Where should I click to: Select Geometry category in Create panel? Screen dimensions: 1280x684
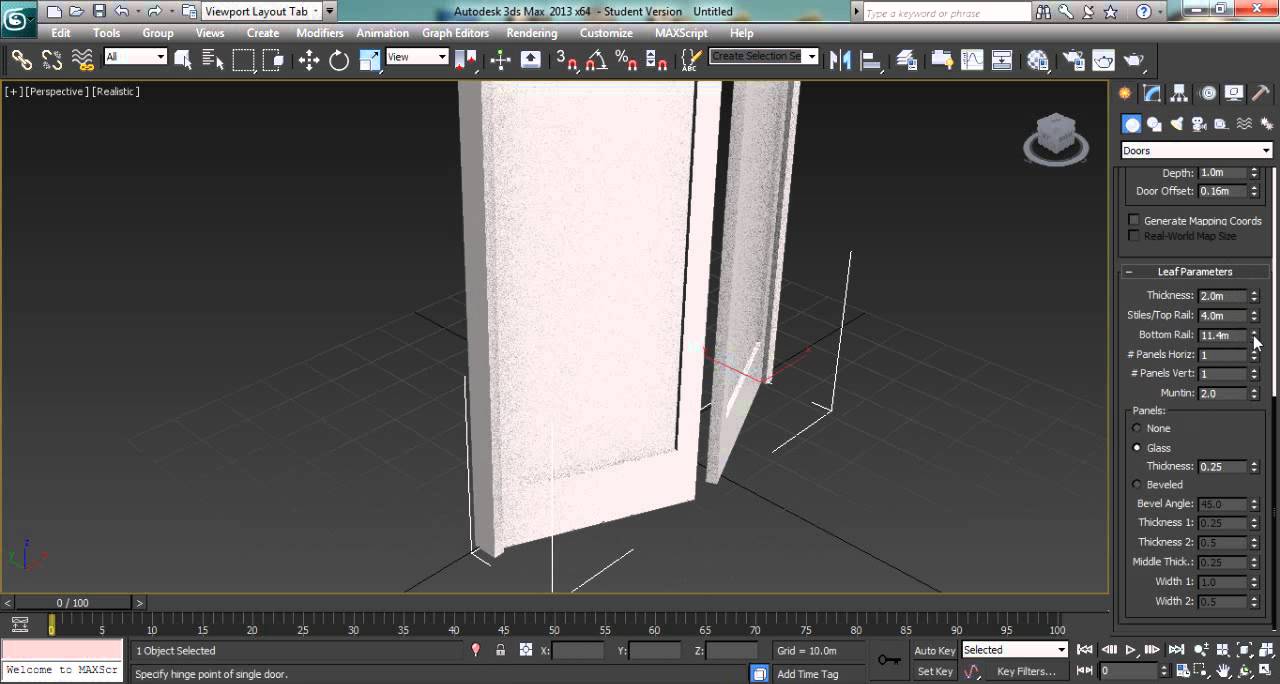(1131, 124)
